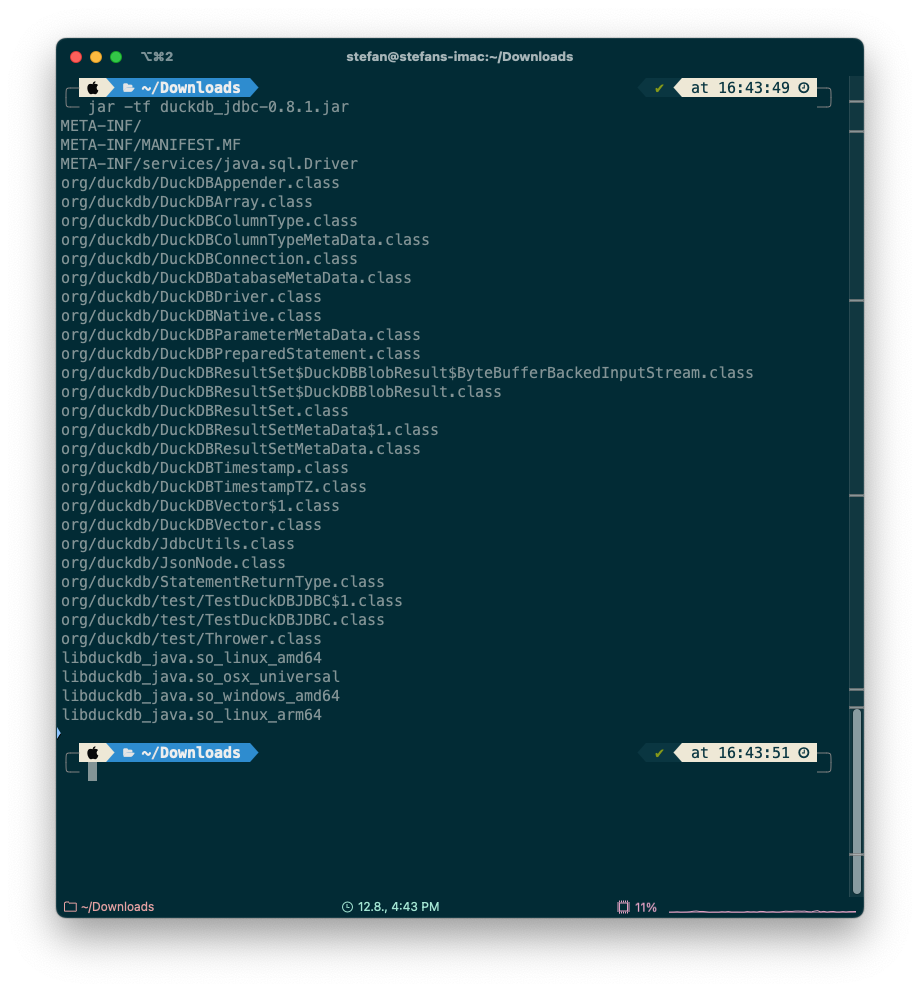Click DuckDBVector.class line
This screenshot has width=920, height=992.
pyautogui.click(x=191, y=524)
